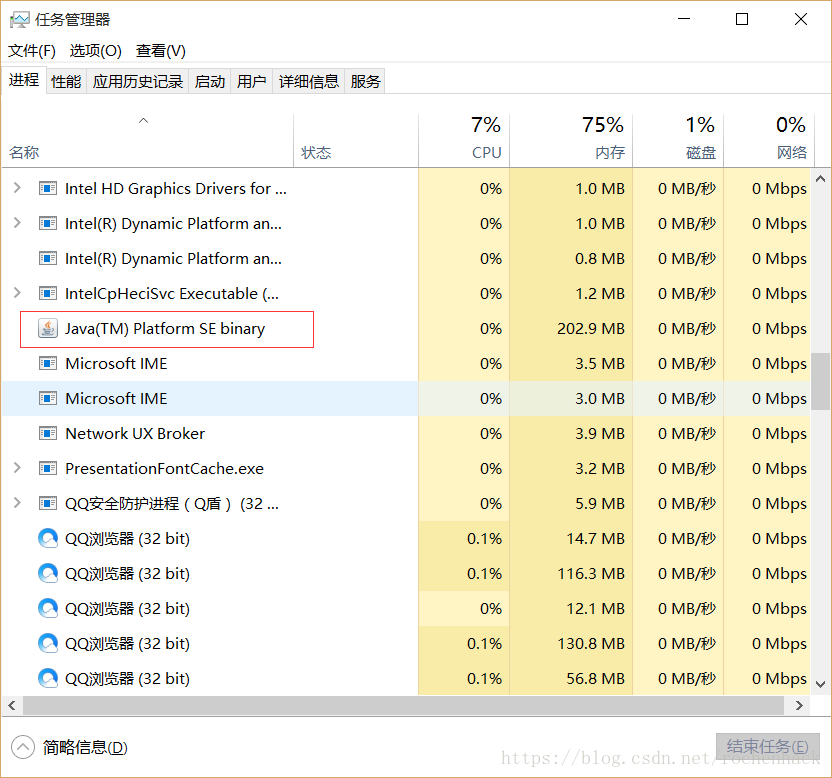
Task: Sort processes by 内存 column
Action: coord(571,141)
